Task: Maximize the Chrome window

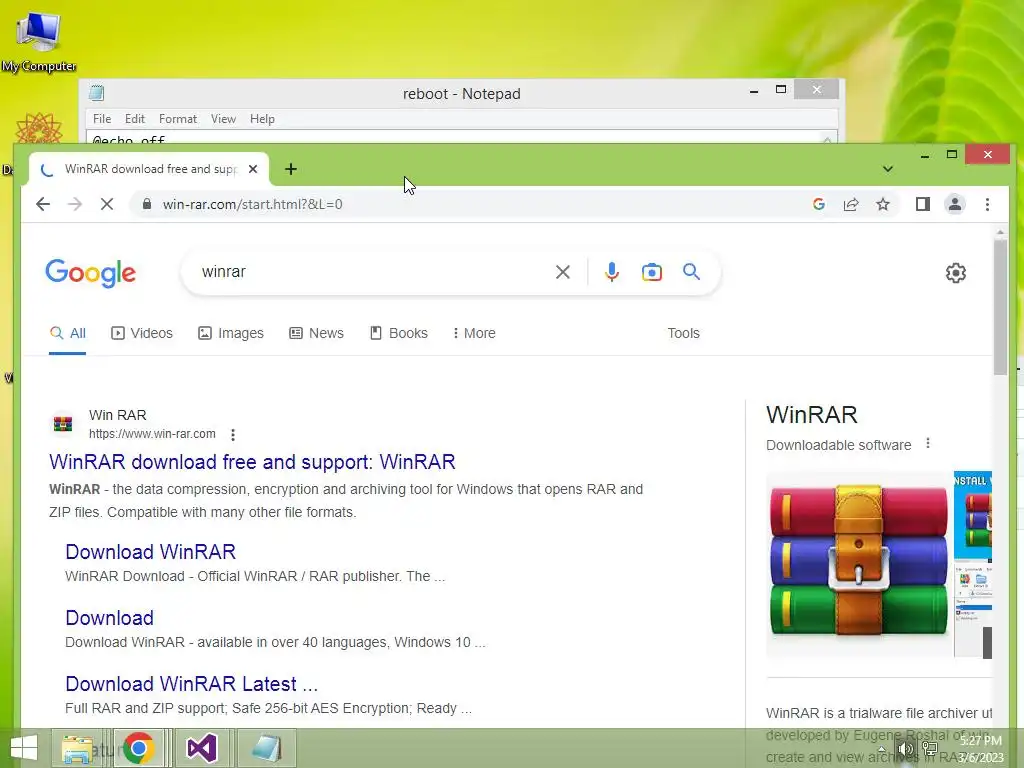Action: coord(952,155)
